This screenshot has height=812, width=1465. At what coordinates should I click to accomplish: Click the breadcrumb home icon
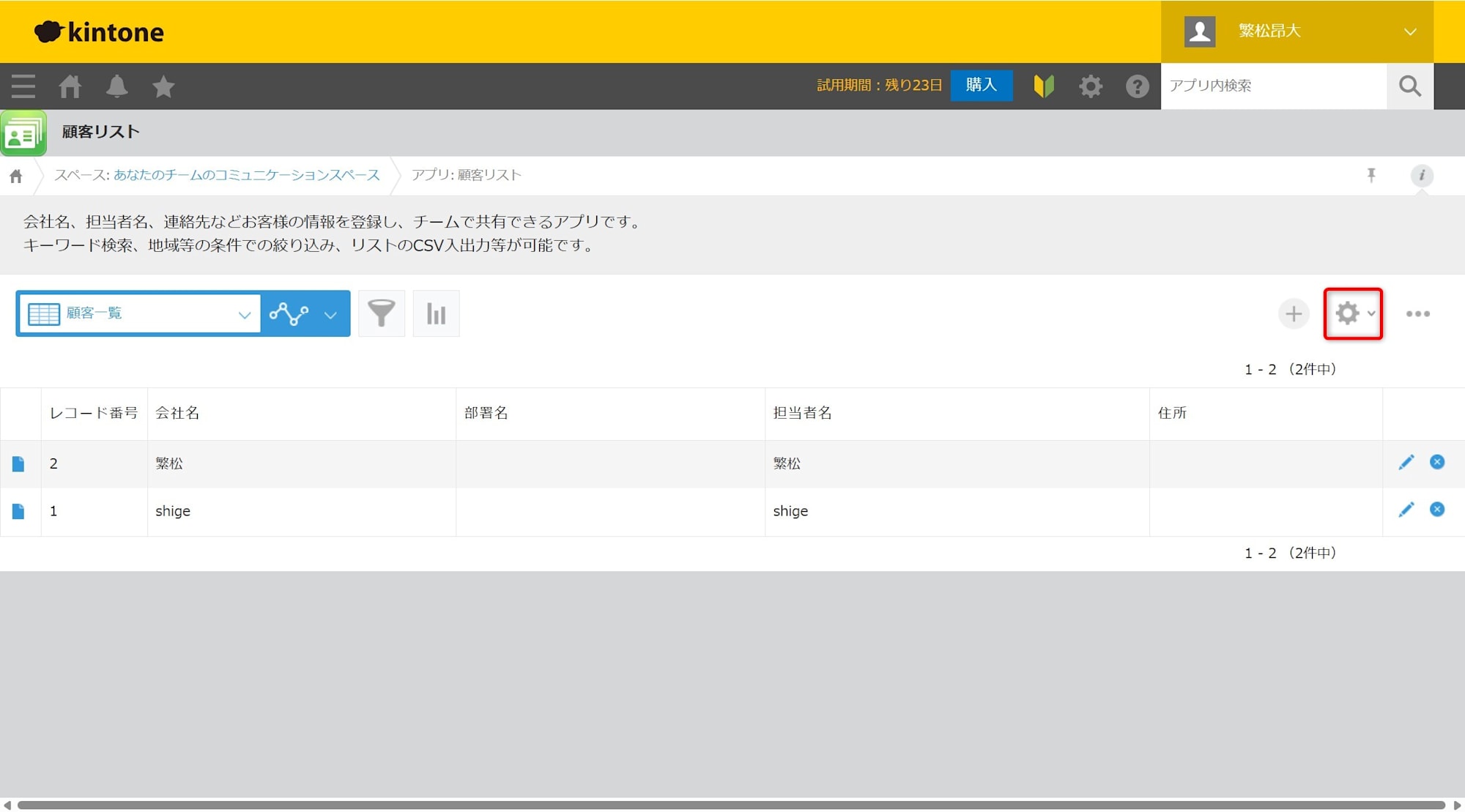16,176
